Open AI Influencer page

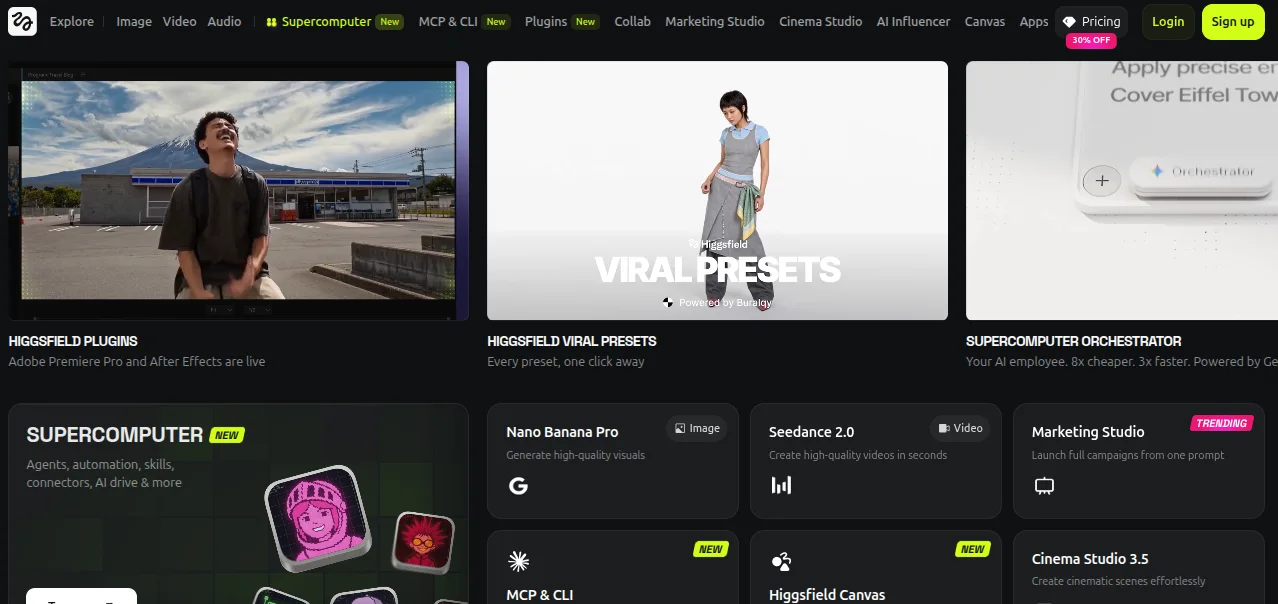(913, 21)
